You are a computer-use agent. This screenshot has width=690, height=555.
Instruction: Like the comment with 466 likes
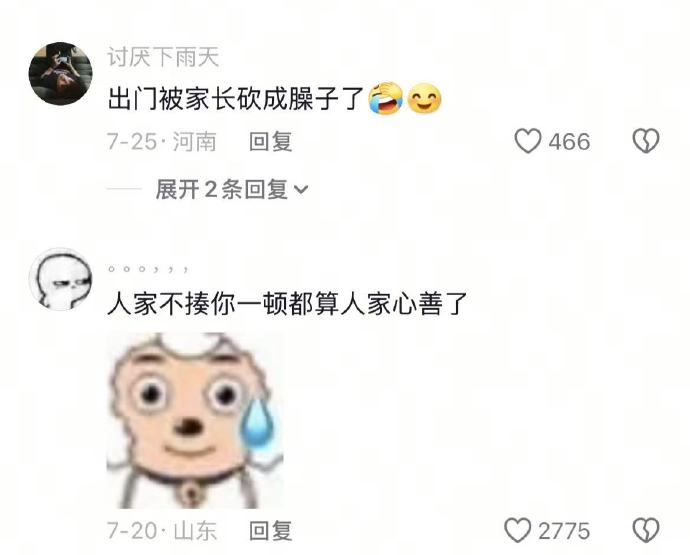point(528,141)
